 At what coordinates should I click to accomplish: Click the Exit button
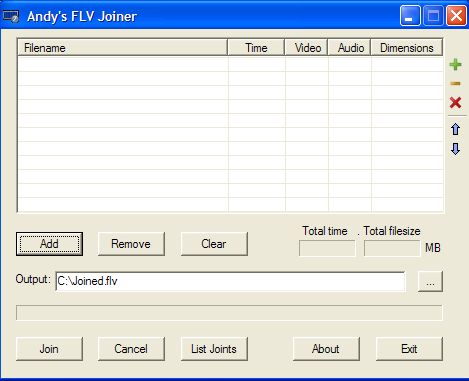point(409,349)
